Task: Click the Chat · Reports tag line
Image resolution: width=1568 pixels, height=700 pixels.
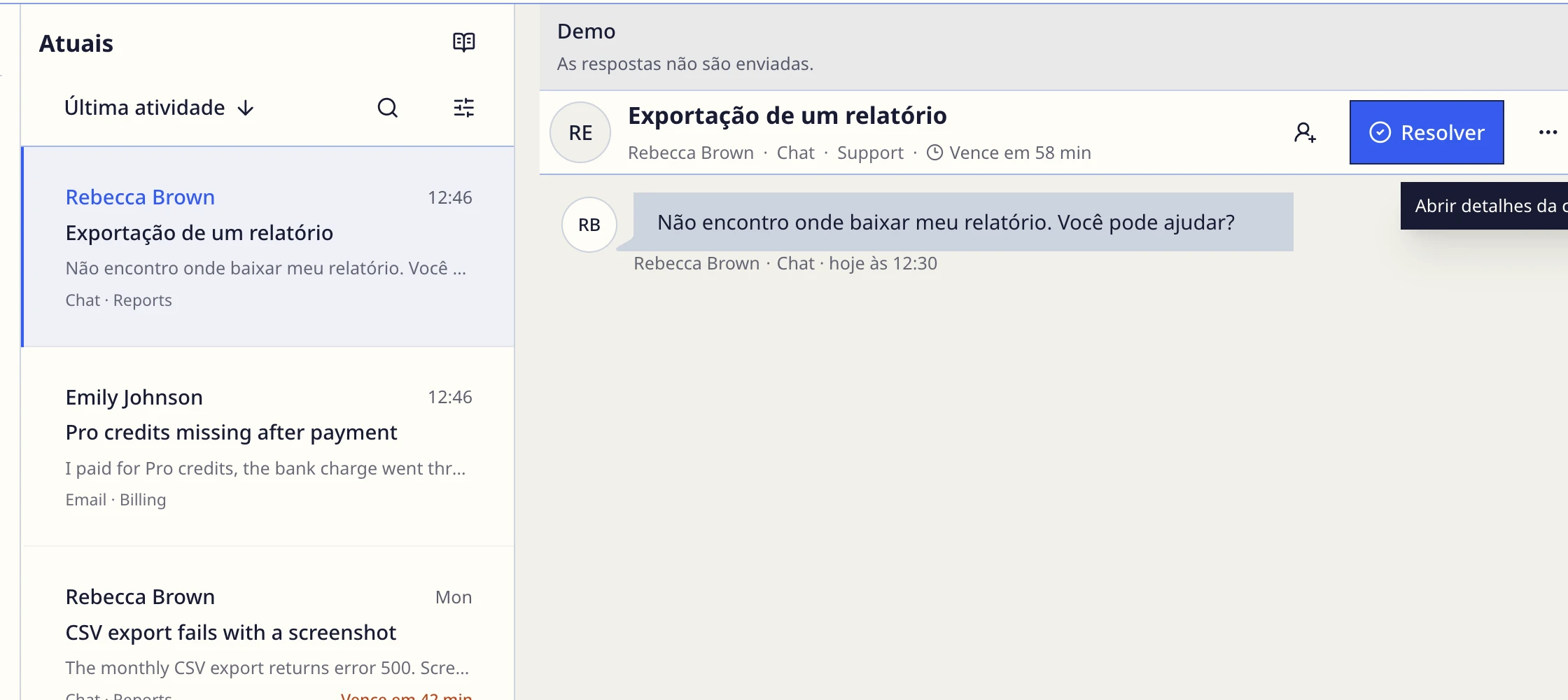Action: [x=118, y=300]
